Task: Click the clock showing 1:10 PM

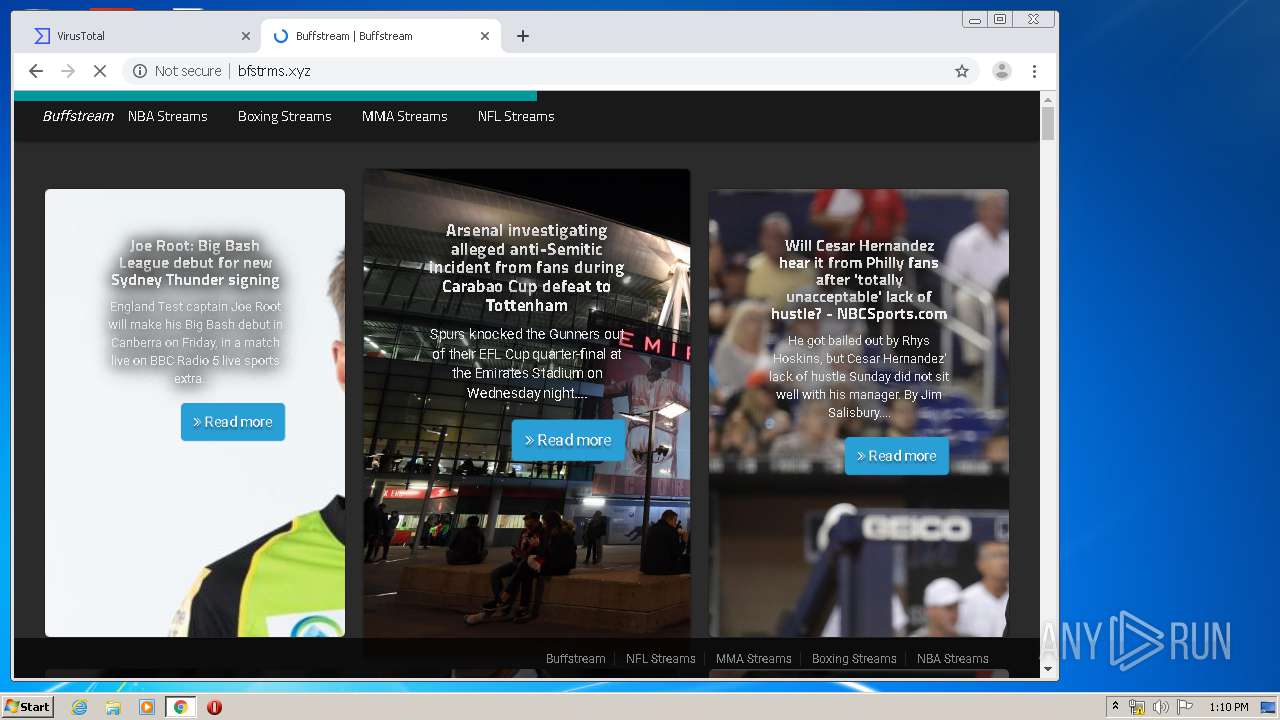Action: [1228, 707]
